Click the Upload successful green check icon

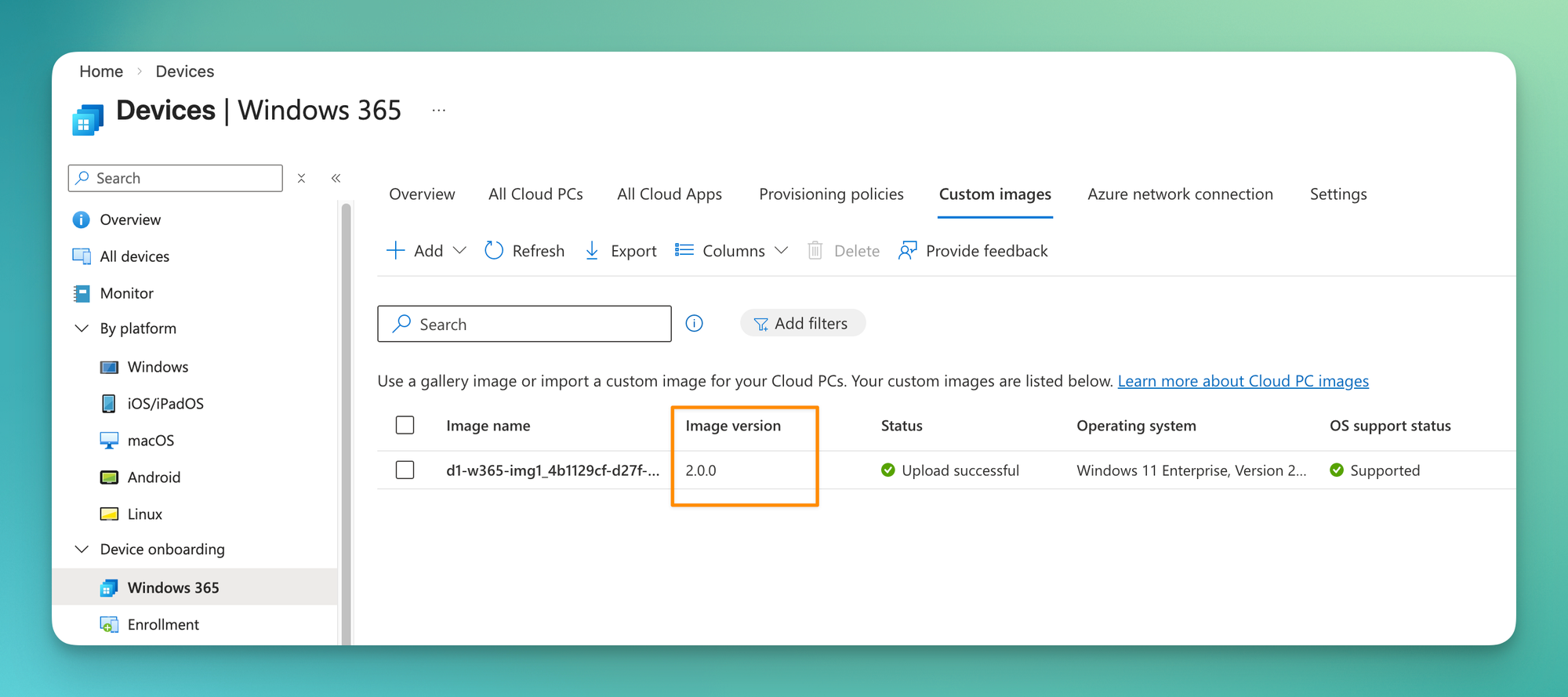click(888, 470)
